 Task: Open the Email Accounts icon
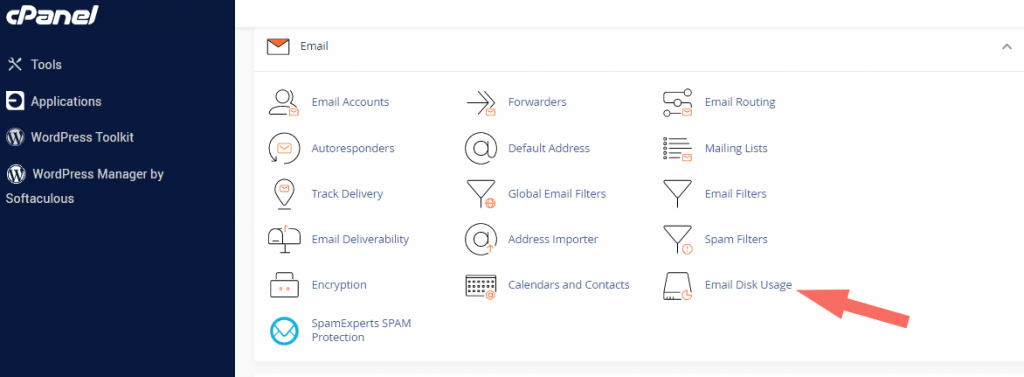284,103
